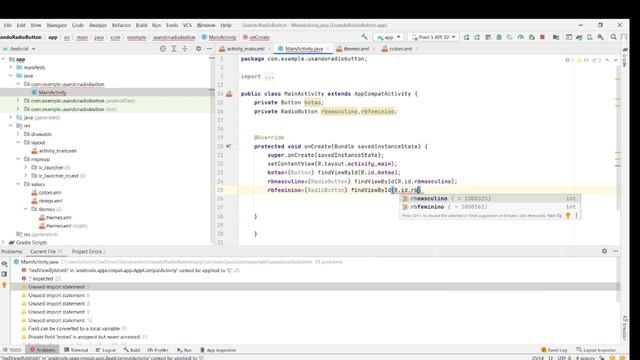Open the File menu
The height and width of the screenshot is (360, 640).
tap(8, 25)
